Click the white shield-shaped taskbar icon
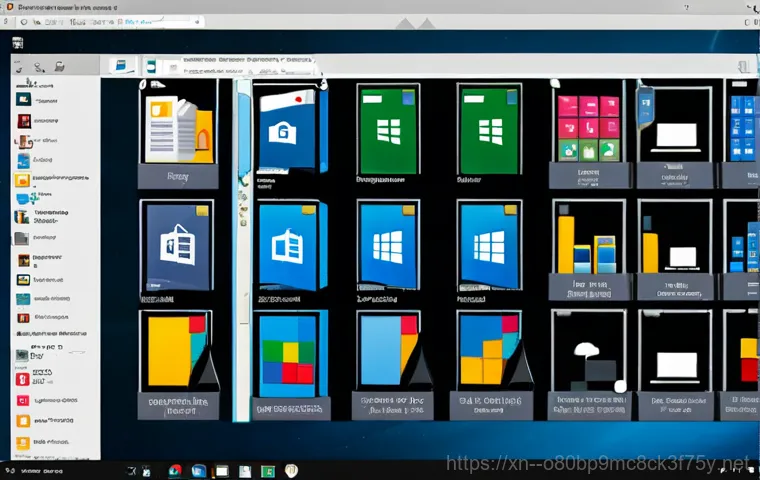 pyautogui.click(x=291, y=470)
